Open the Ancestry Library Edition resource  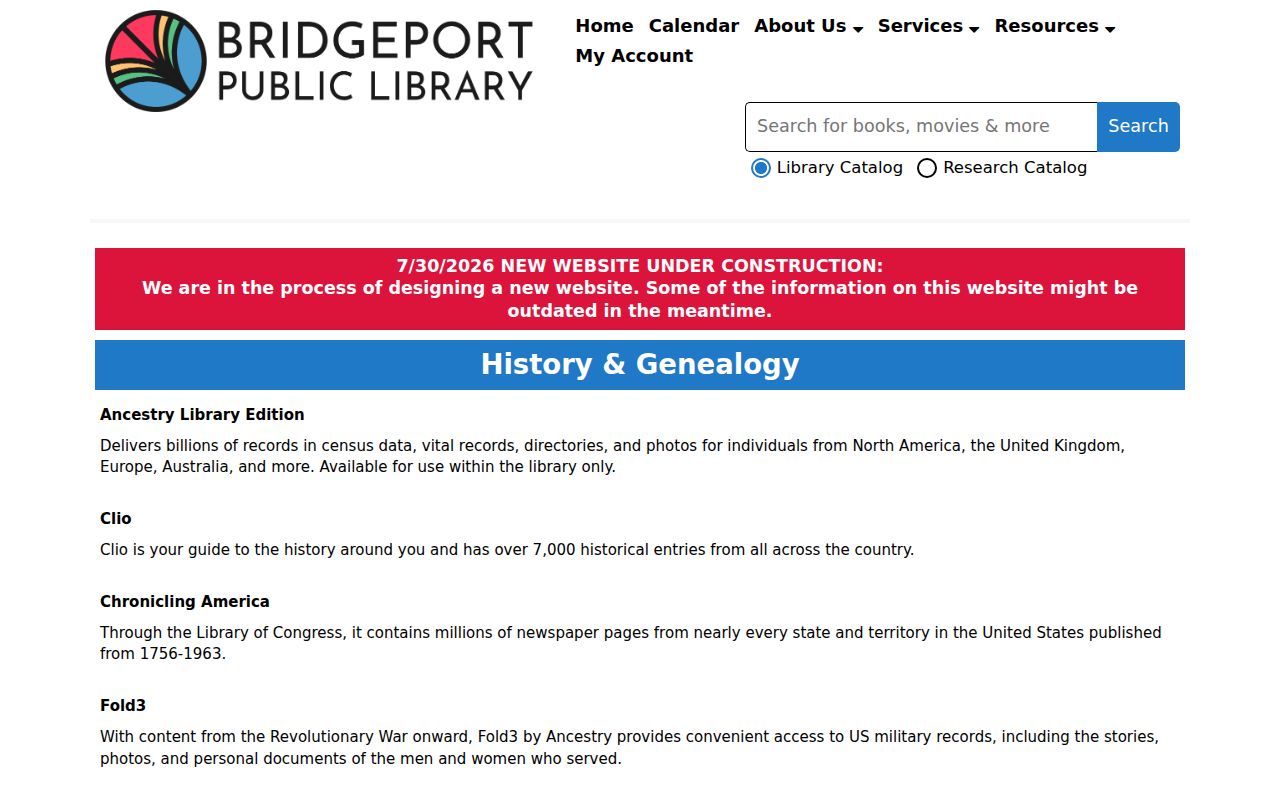(202, 415)
